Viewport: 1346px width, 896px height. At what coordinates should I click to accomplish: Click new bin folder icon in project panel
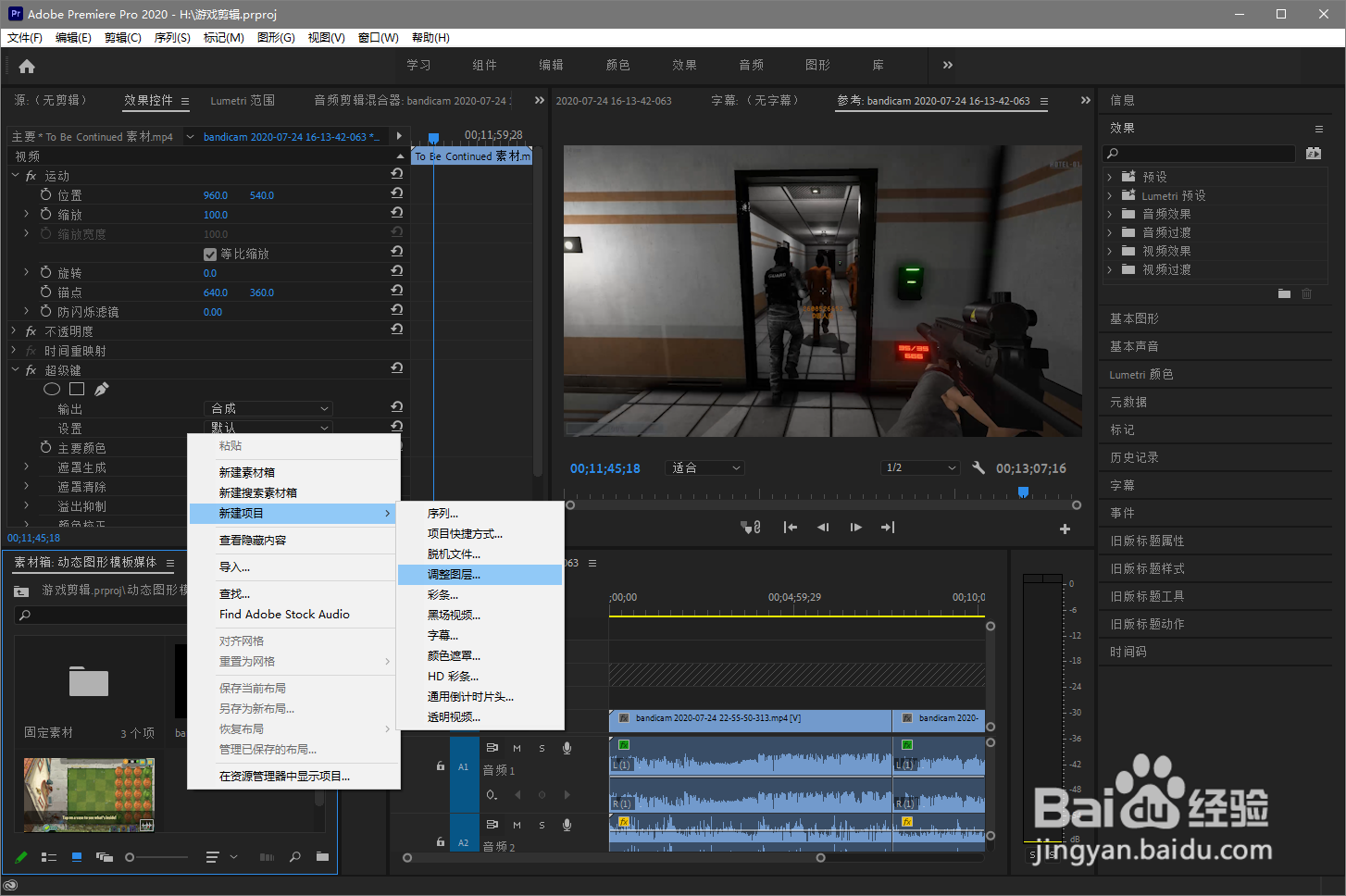pyautogui.click(x=322, y=857)
